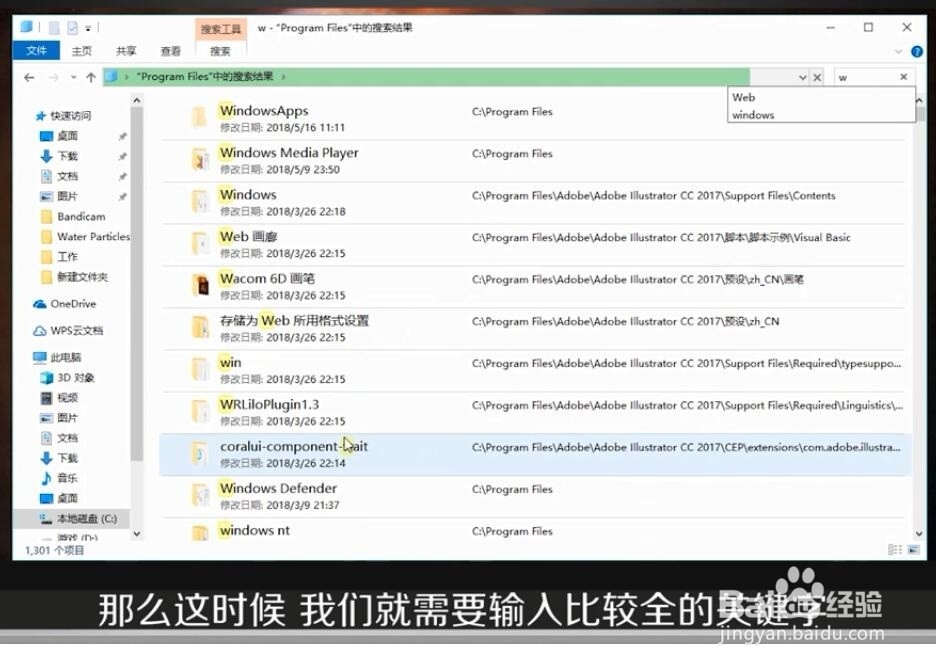Click the 搜索工具 contextual tab header

coord(221,29)
